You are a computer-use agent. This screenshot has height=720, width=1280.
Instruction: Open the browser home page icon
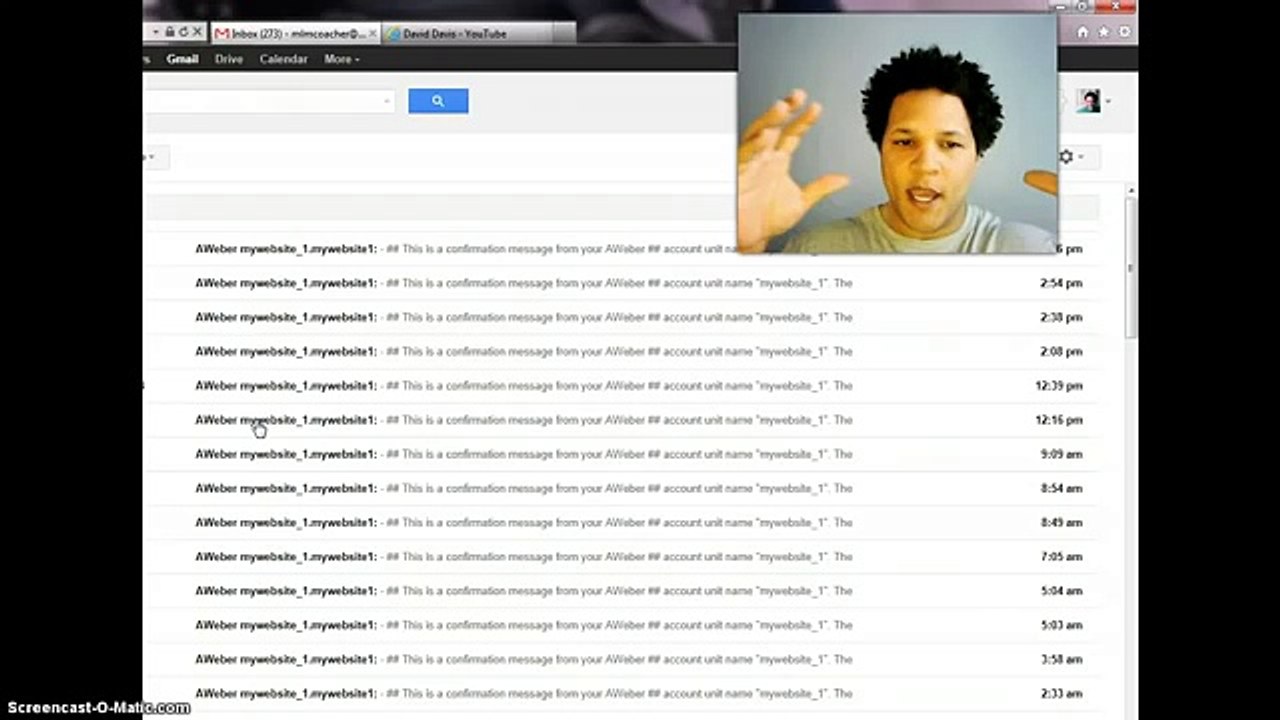pyautogui.click(x=1082, y=32)
